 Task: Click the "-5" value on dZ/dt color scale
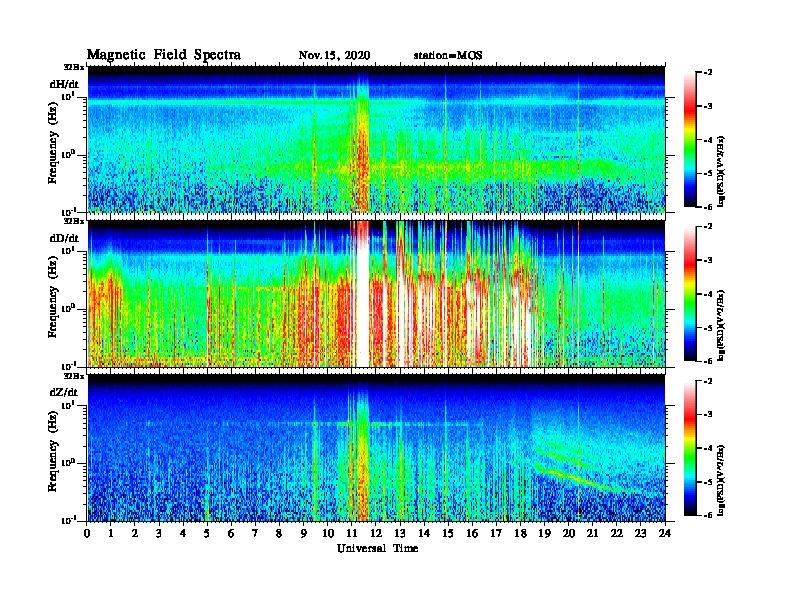tap(708, 481)
